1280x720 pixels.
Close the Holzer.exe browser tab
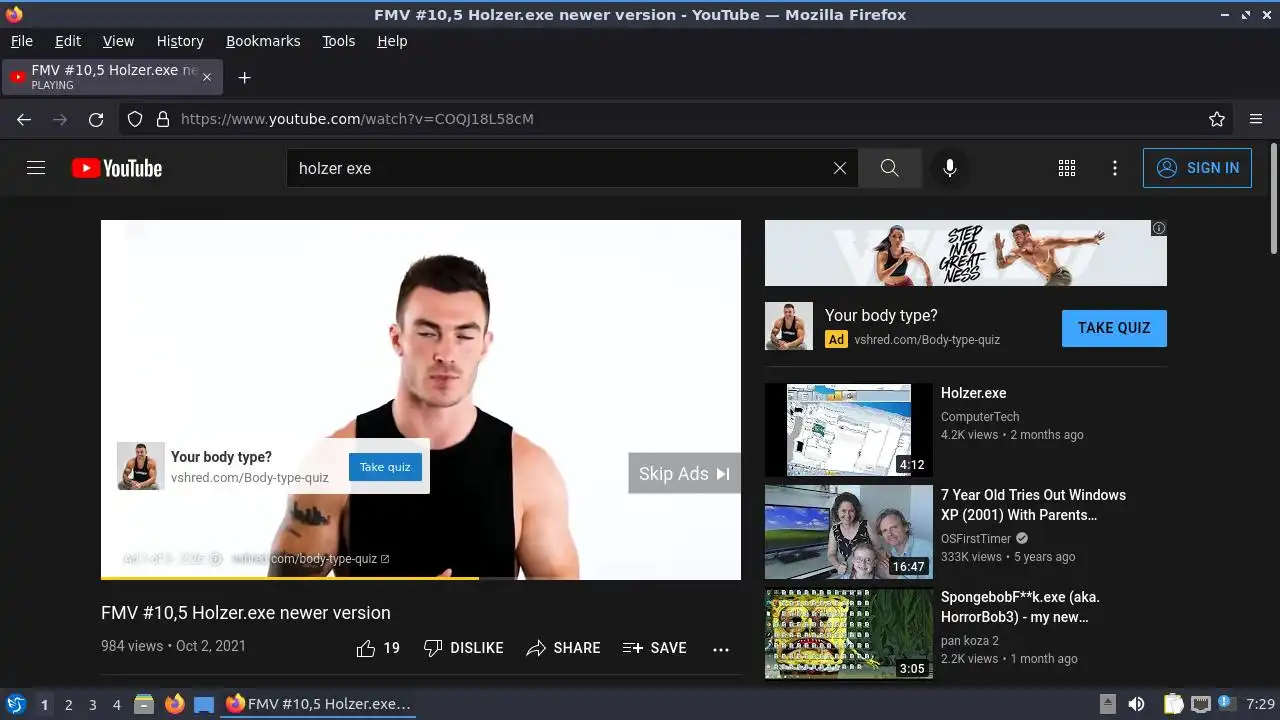click(x=207, y=77)
